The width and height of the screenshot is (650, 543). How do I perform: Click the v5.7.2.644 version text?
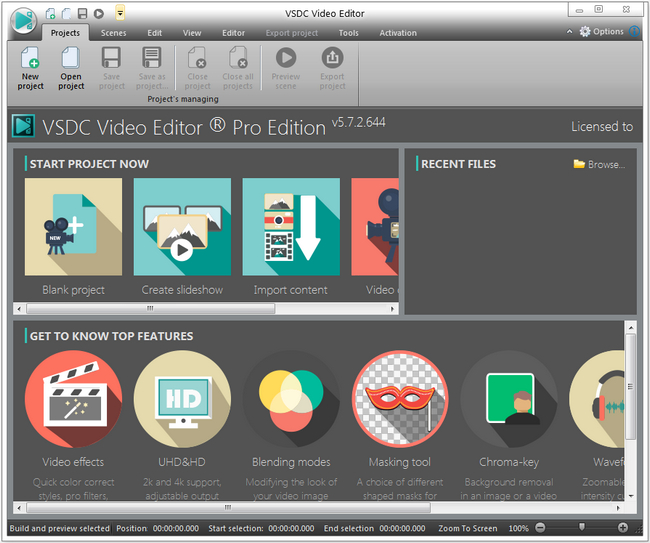click(x=358, y=122)
